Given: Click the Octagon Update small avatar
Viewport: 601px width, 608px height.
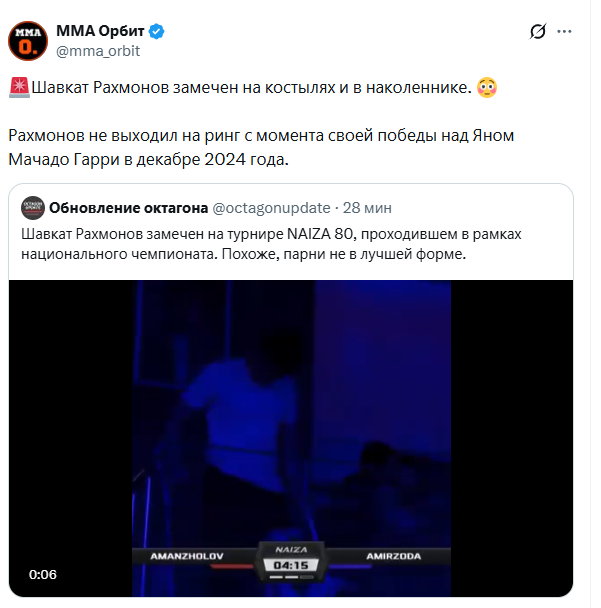Looking at the screenshot, I should tap(32, 208).
